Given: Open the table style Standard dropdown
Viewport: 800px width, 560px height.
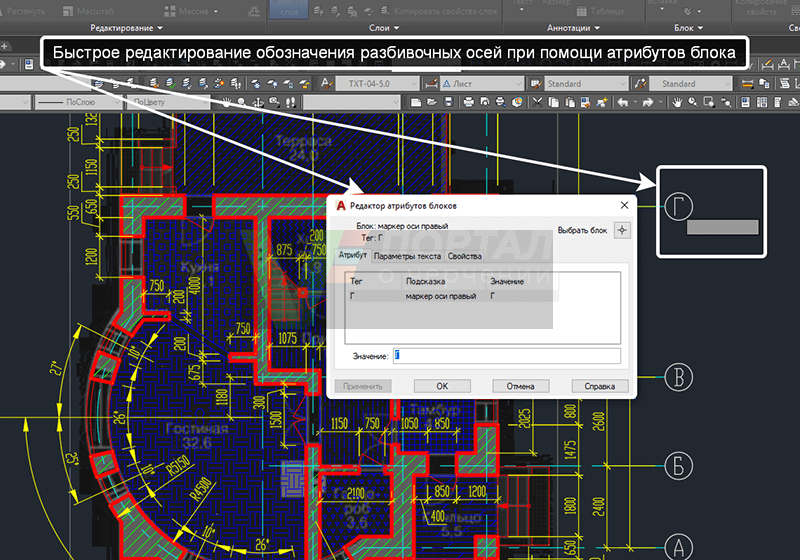Looking at the screenshot, I should click(x=586, y=84).
